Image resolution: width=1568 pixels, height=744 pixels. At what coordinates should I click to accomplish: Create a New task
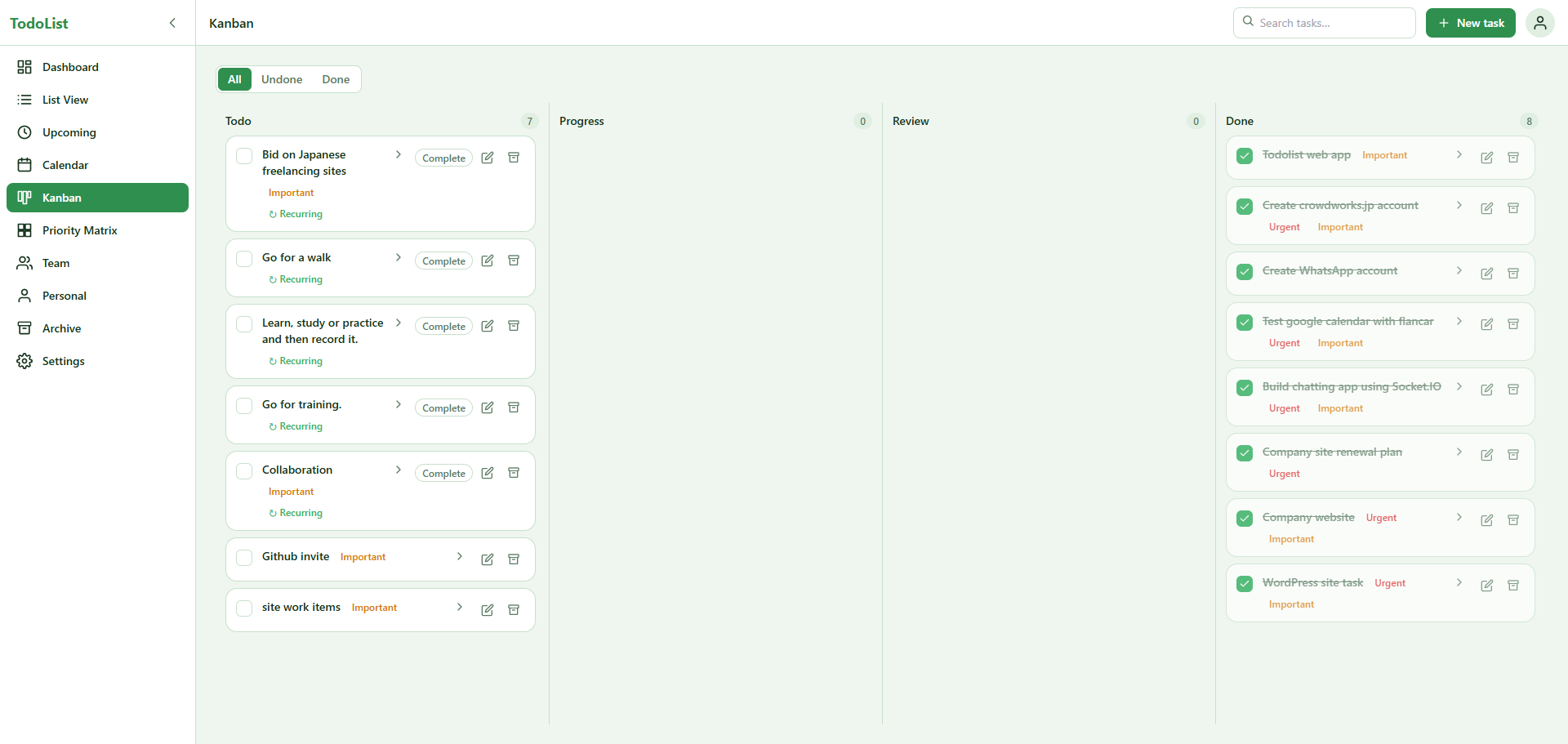click(1471, 23)
